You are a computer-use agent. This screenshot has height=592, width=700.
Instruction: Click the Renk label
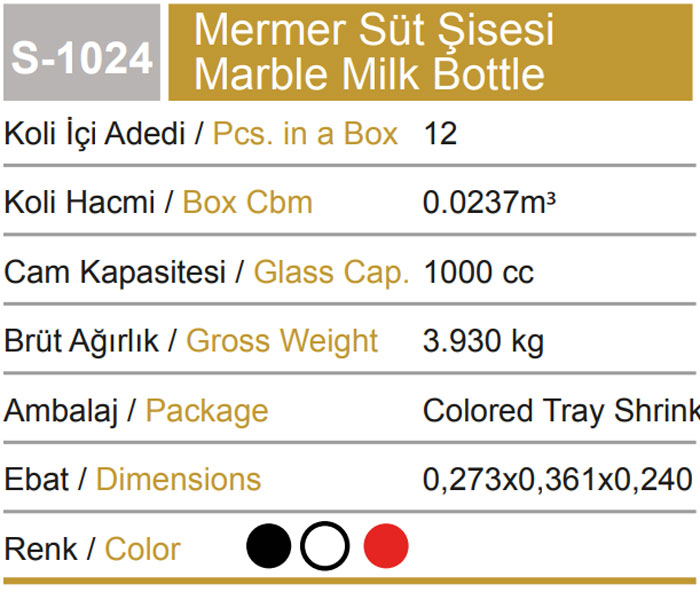pos(42,549)
